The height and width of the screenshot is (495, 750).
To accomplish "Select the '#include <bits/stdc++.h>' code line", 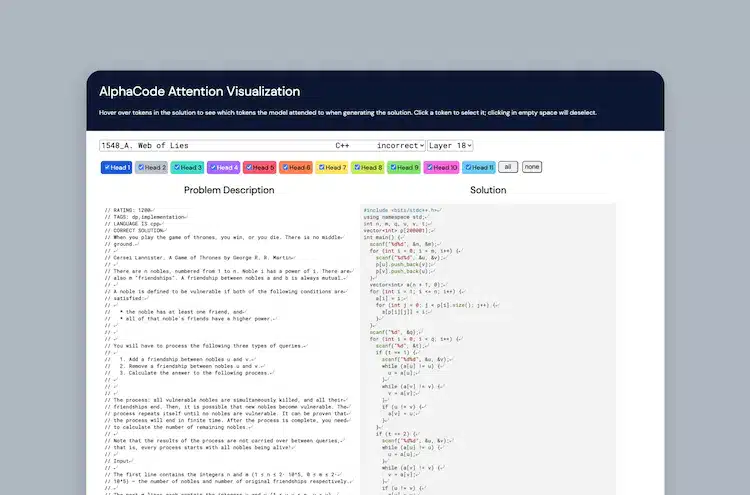I will tap(402, 210).
